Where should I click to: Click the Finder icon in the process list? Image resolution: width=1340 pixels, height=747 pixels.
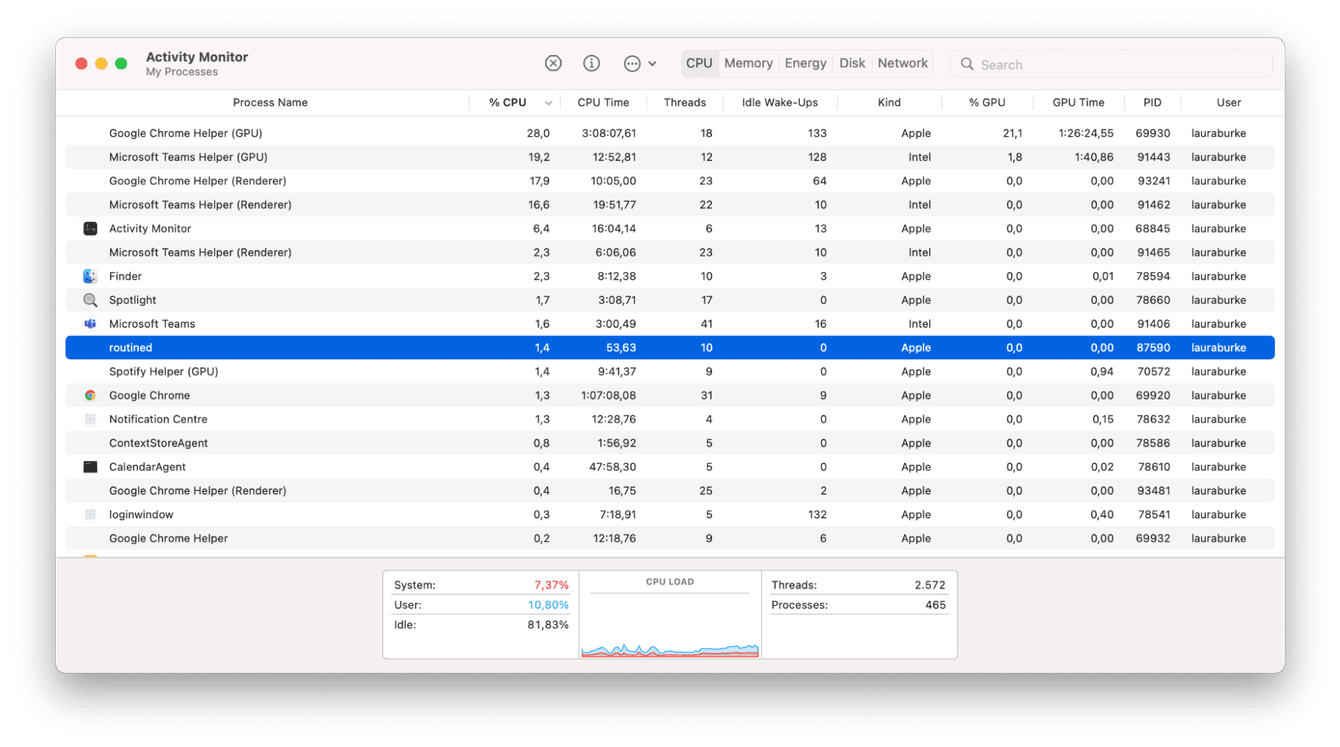(x=90, y=275)
